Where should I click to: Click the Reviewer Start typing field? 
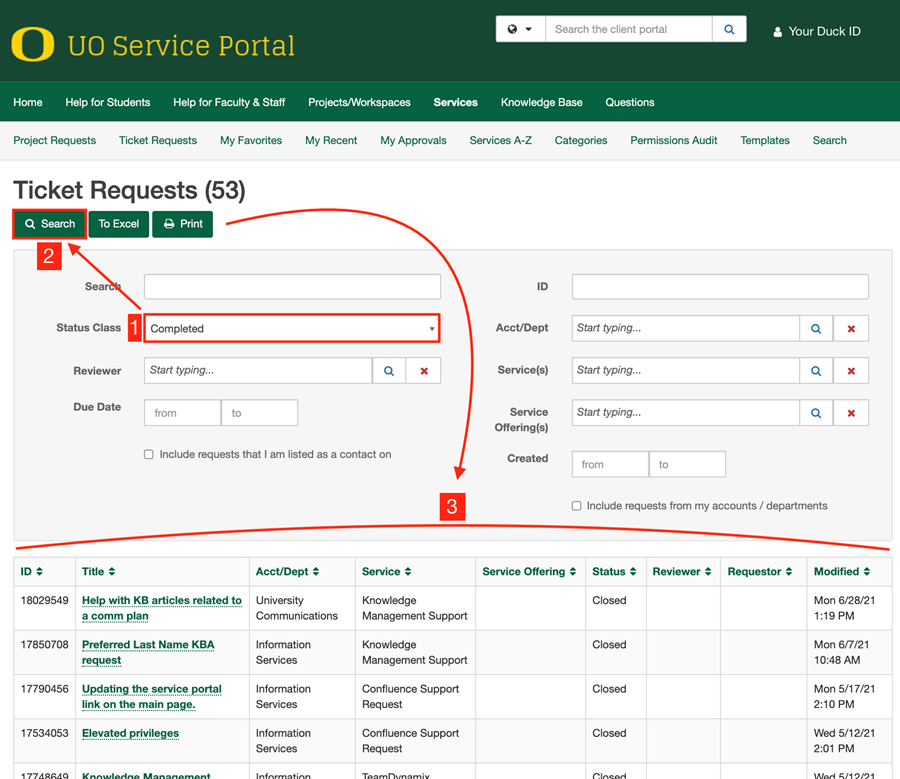(x=258, y=371)
